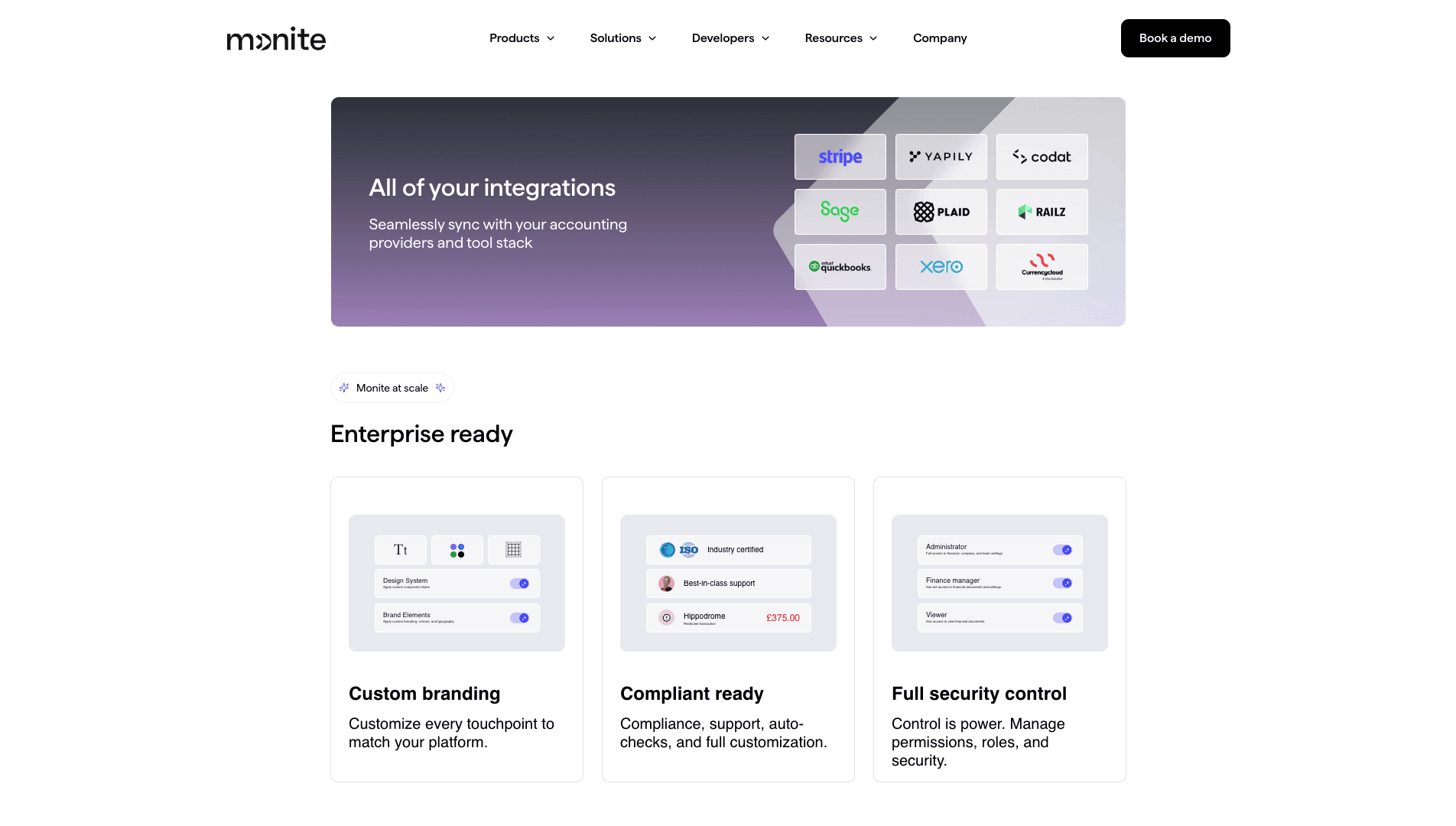Click the Full security control heading
1456x826 pixels.
979,694
